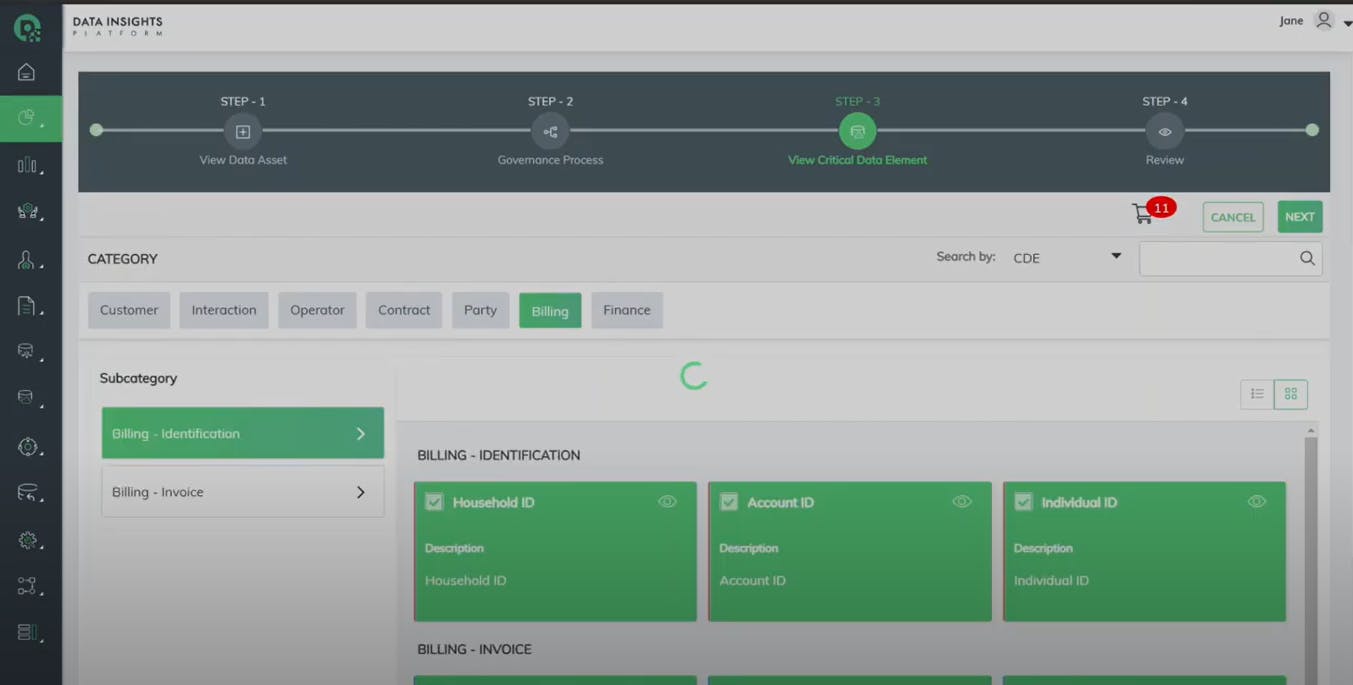Open the Search by CDE dropdown

click(1067, 258)
